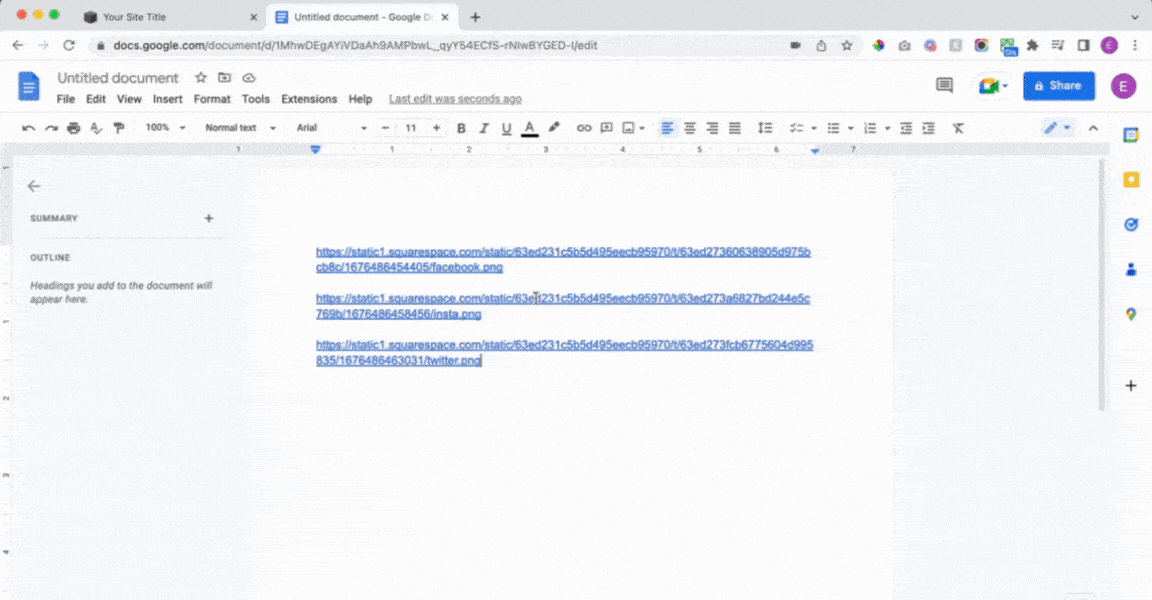
Task: Toggle bold formatting
Action: [461, 129]
